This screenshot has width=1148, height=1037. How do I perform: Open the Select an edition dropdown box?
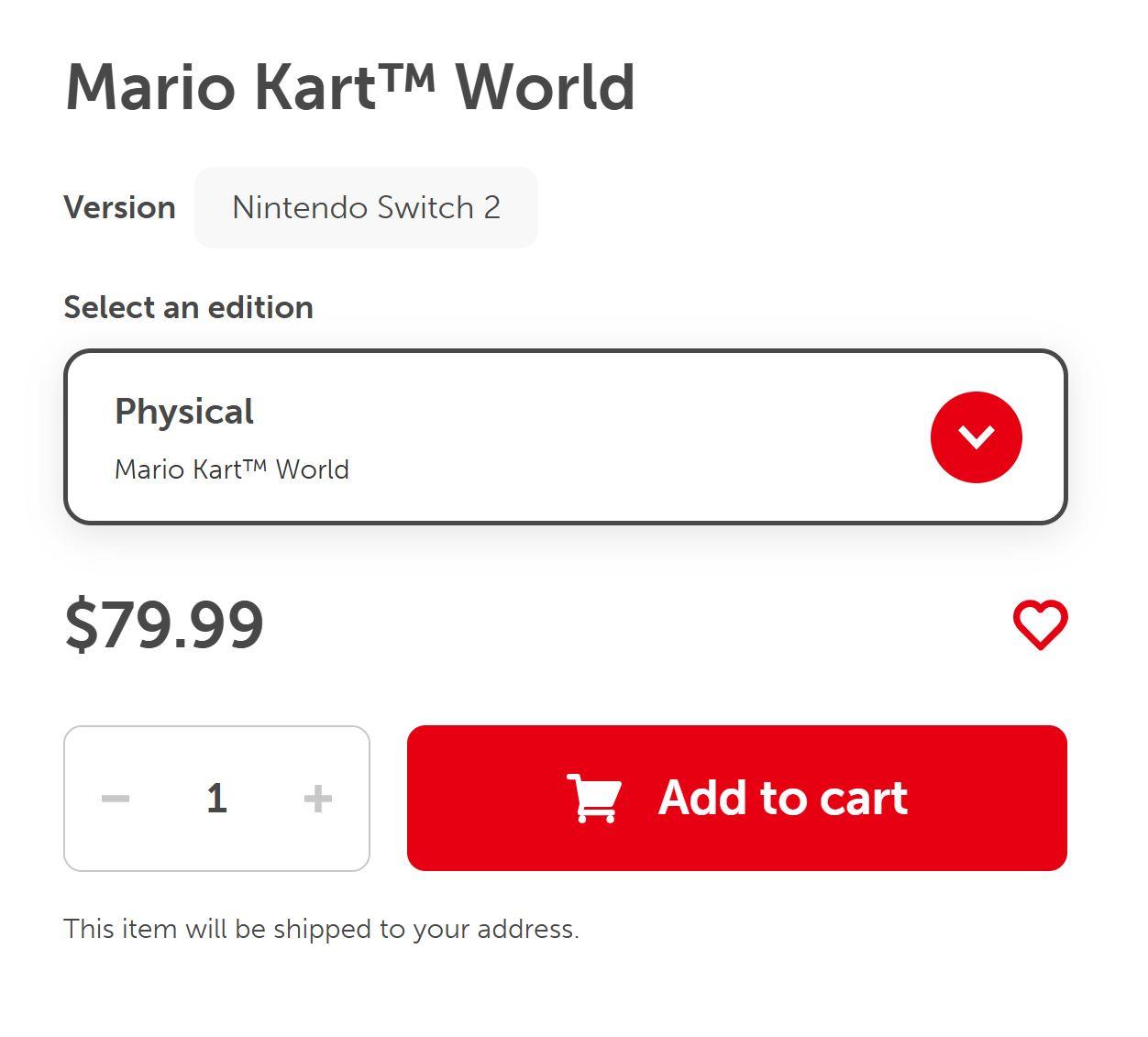coord(566,436)
